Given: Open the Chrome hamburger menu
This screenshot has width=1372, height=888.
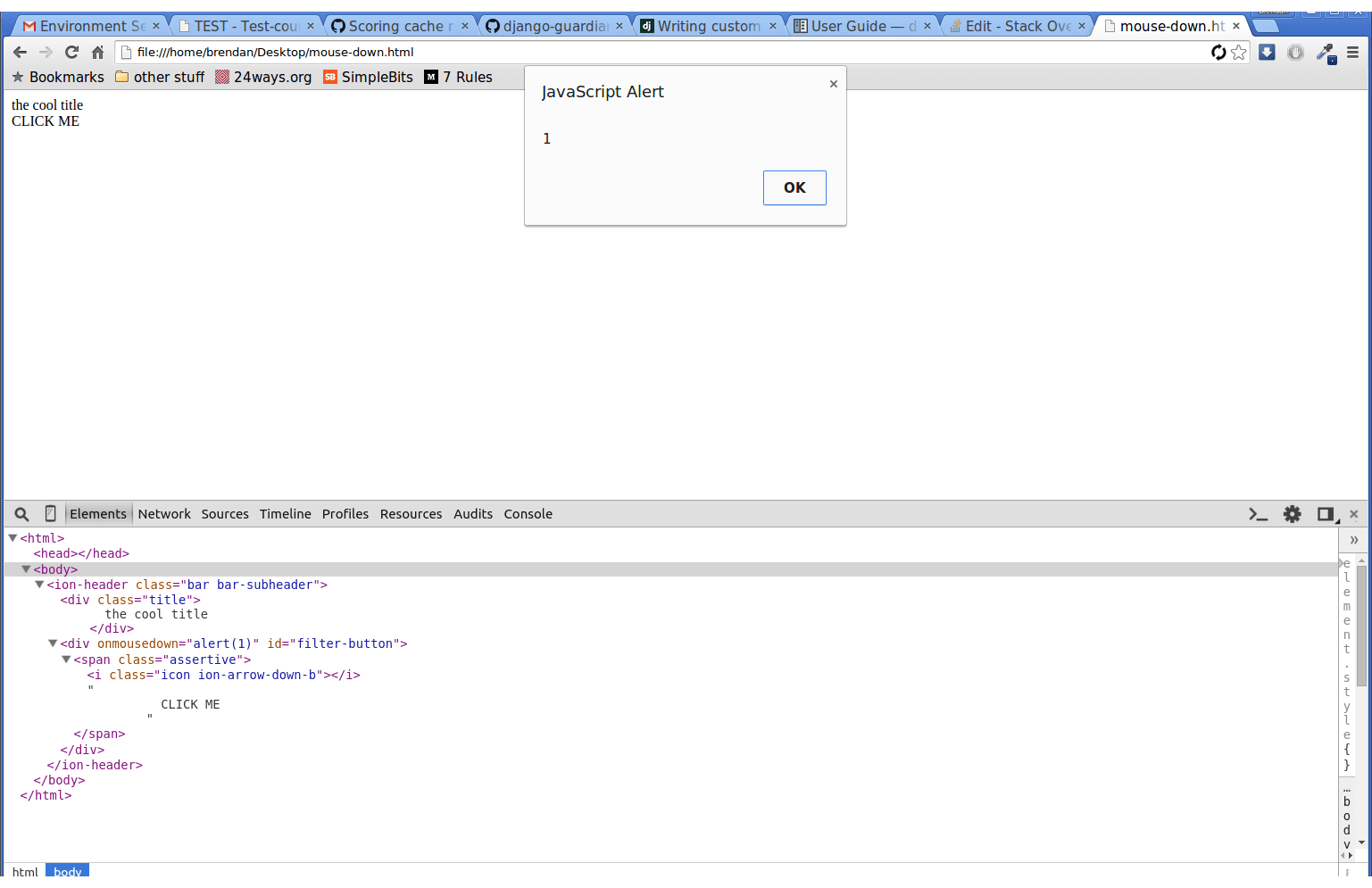Looking at the screenshot, I should 1352,53.
